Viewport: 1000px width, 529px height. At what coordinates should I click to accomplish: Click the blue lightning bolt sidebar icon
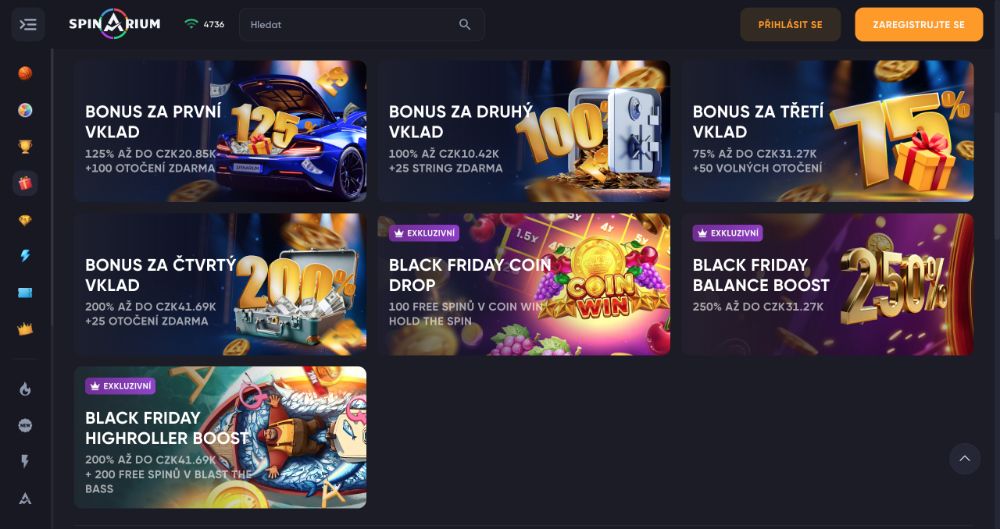click(x=26, y=256)
